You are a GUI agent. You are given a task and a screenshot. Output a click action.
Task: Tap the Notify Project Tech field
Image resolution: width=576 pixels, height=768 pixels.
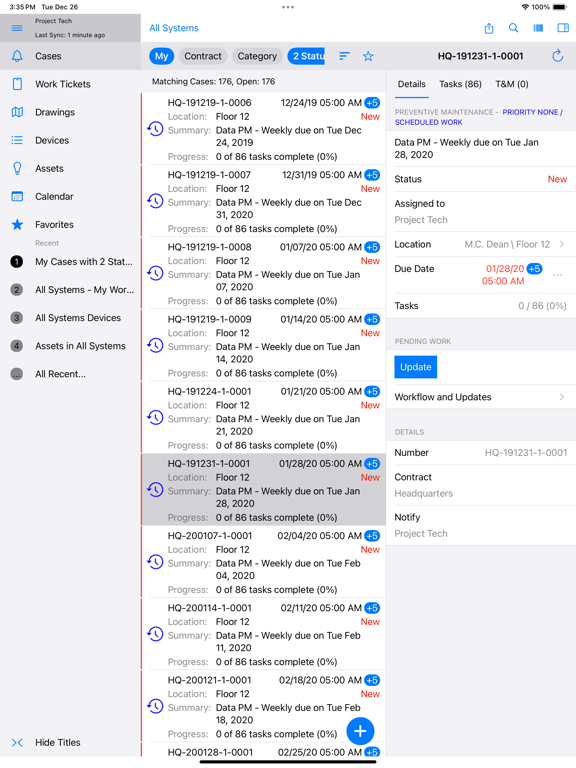coord(481,526)
